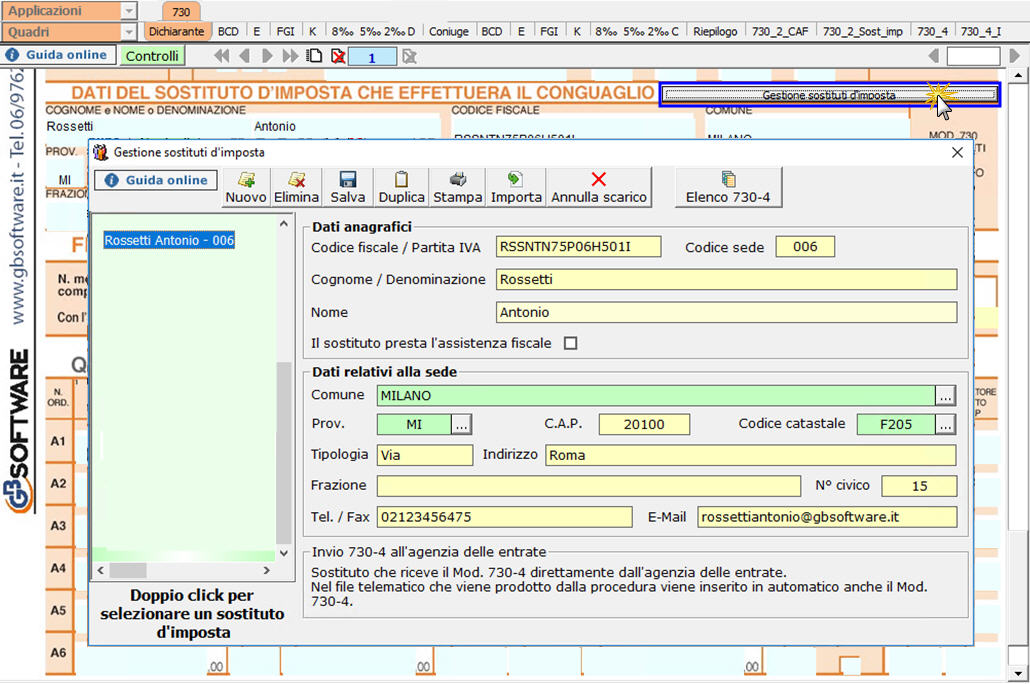The image size is (1030, 684).
Task: Add a new page with the blank page icon
Action: 315,57
